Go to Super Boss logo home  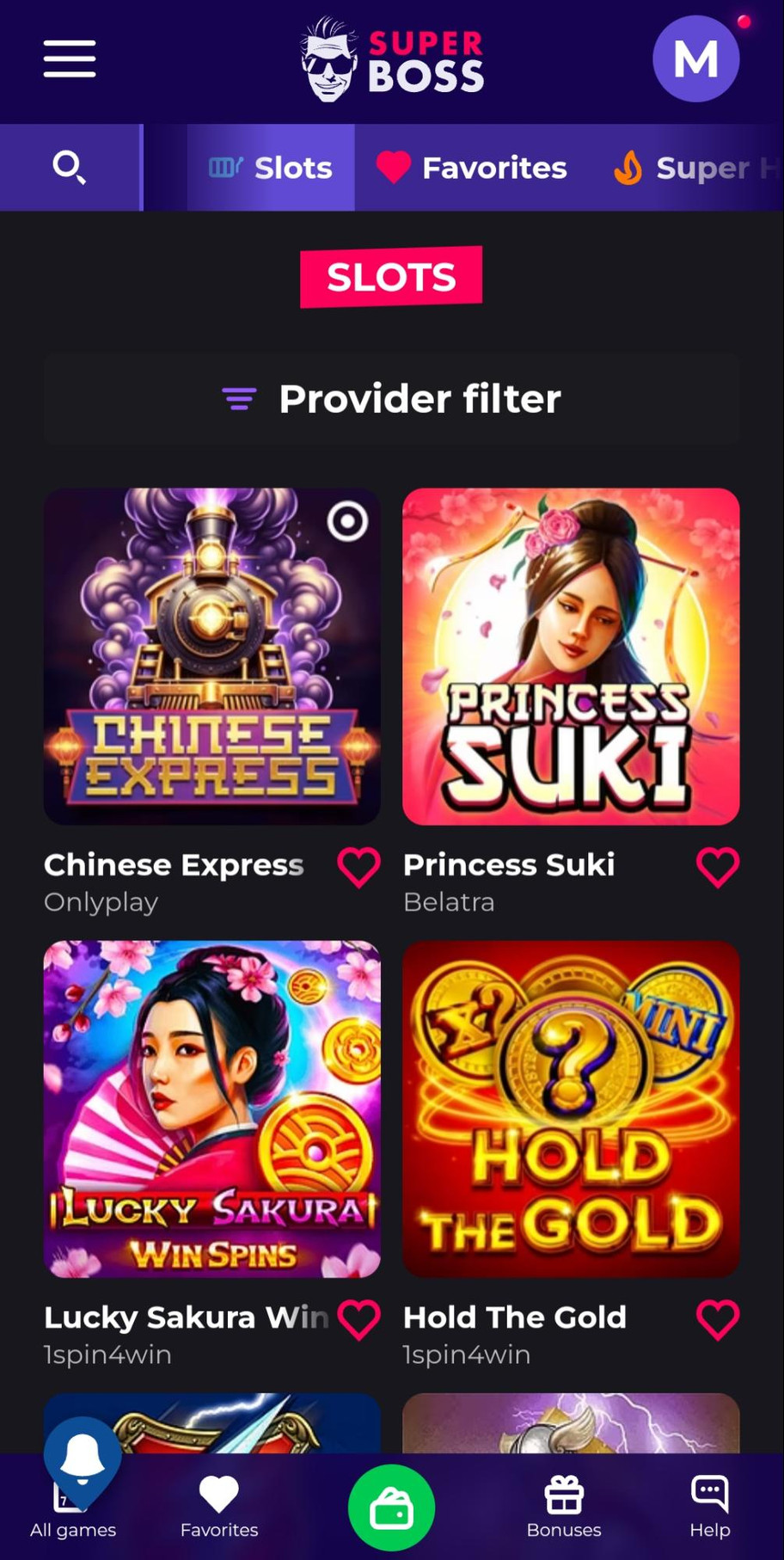(x=392, y=59)
